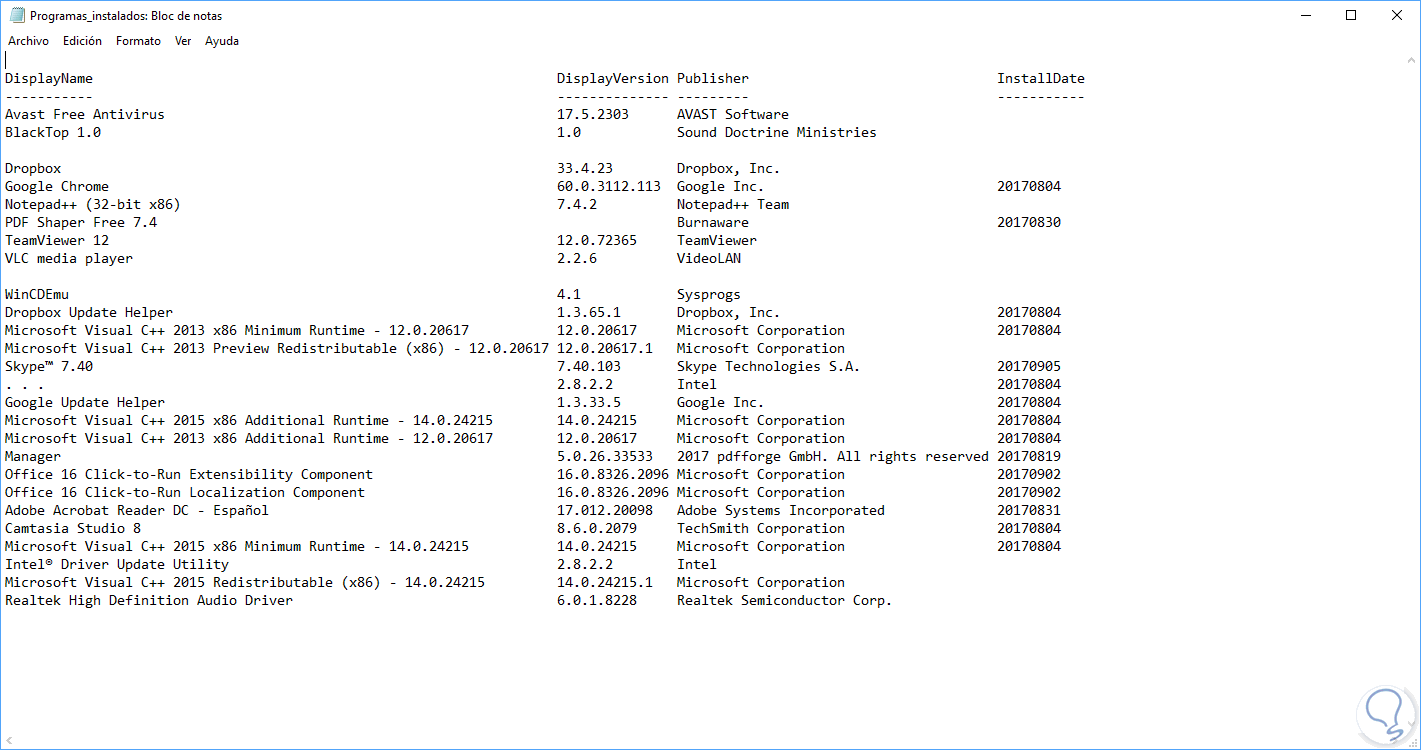
Task: Click the Google Update Helper entry
Action: [x=85, y=402]
